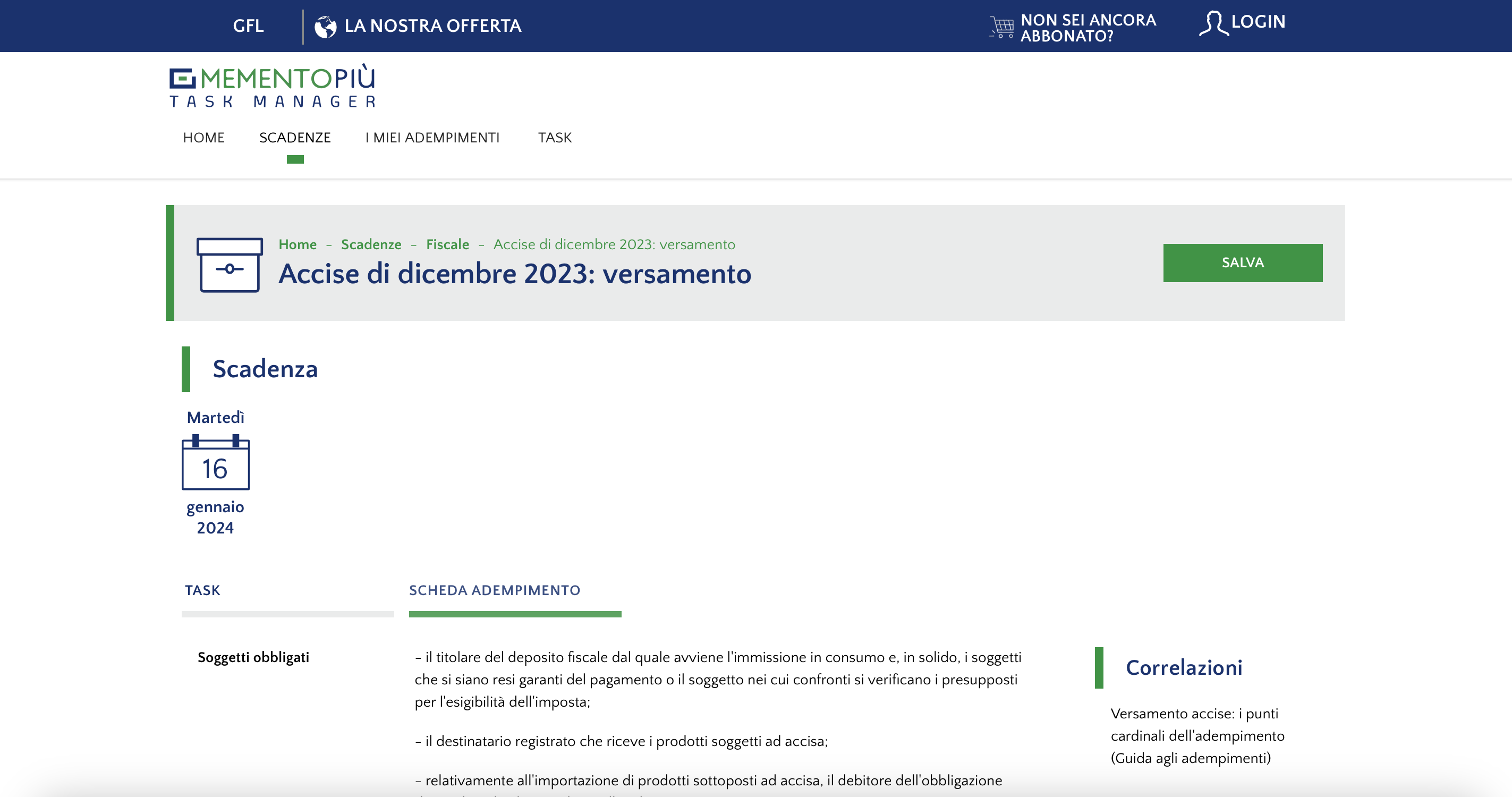
Task: Open the TASK item in the main navigation
Action: click(555, 137)
